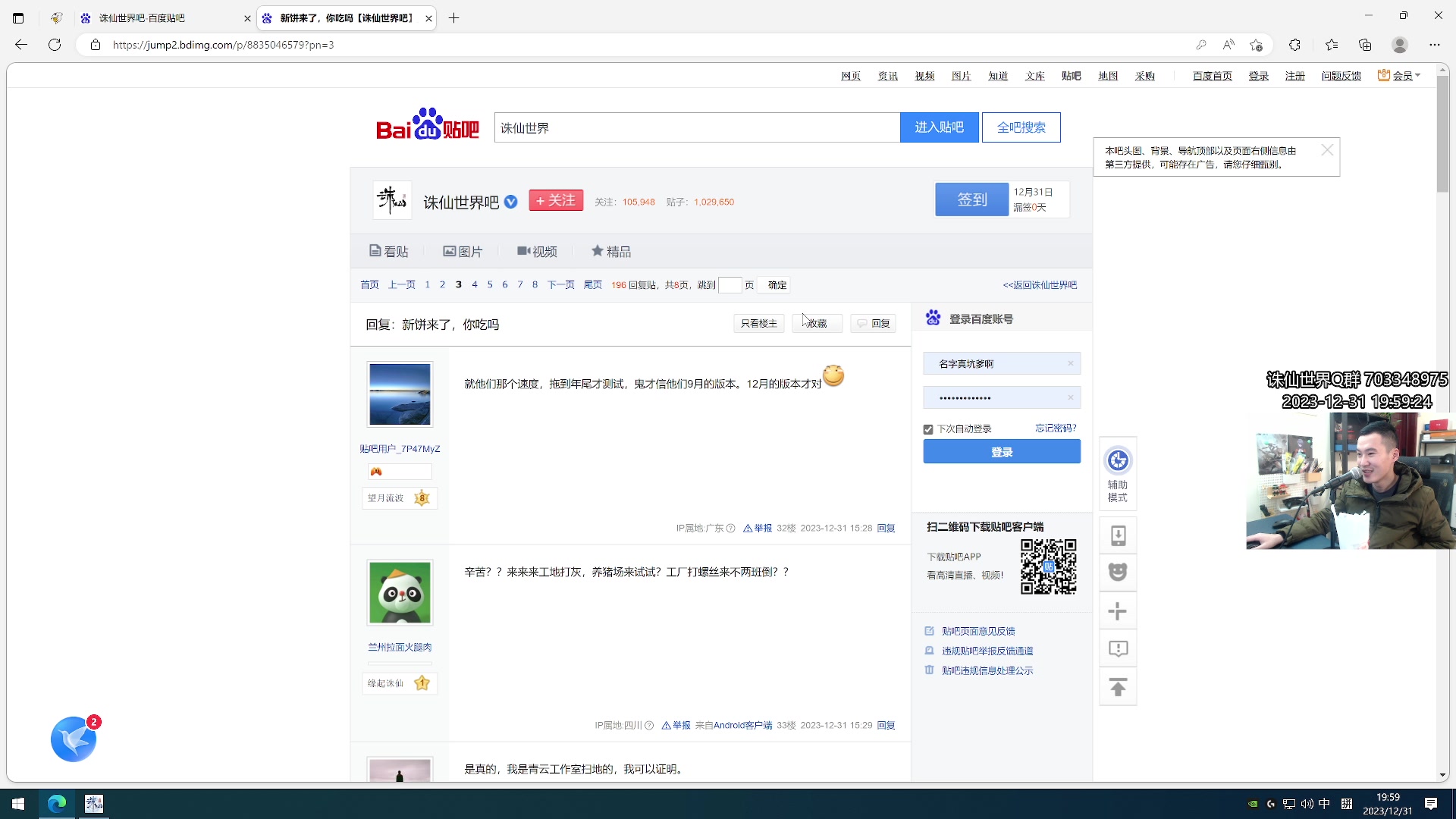This screenshot has width=1456, height=819.
Task: Uncheck the 下次自动登录 auto-login checkbox
Action: tap(927, 429)
